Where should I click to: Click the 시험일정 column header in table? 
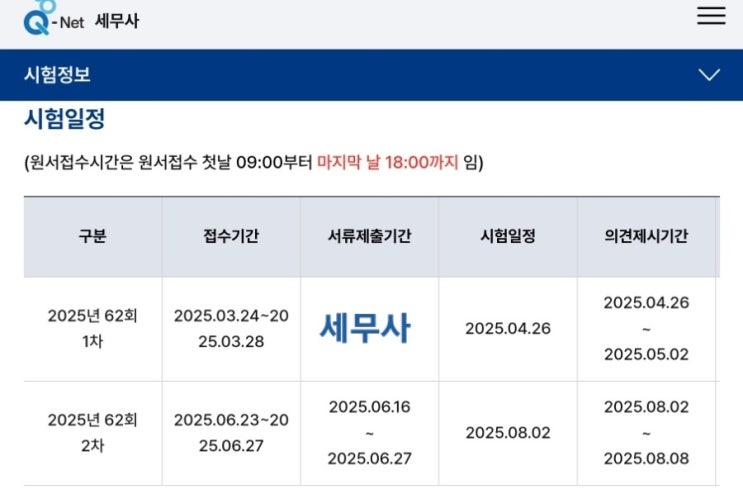pyautogui.click(x=508, y=236)
